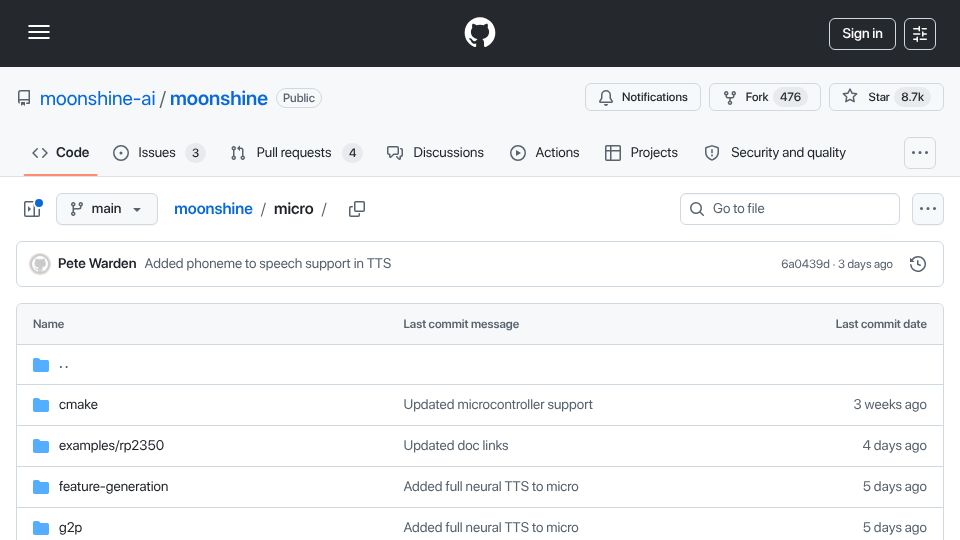Open 'Updated doc links' commit message
The height and width of the screenshot is (540, 960).
pyautogui.click(x=456, y=446)
